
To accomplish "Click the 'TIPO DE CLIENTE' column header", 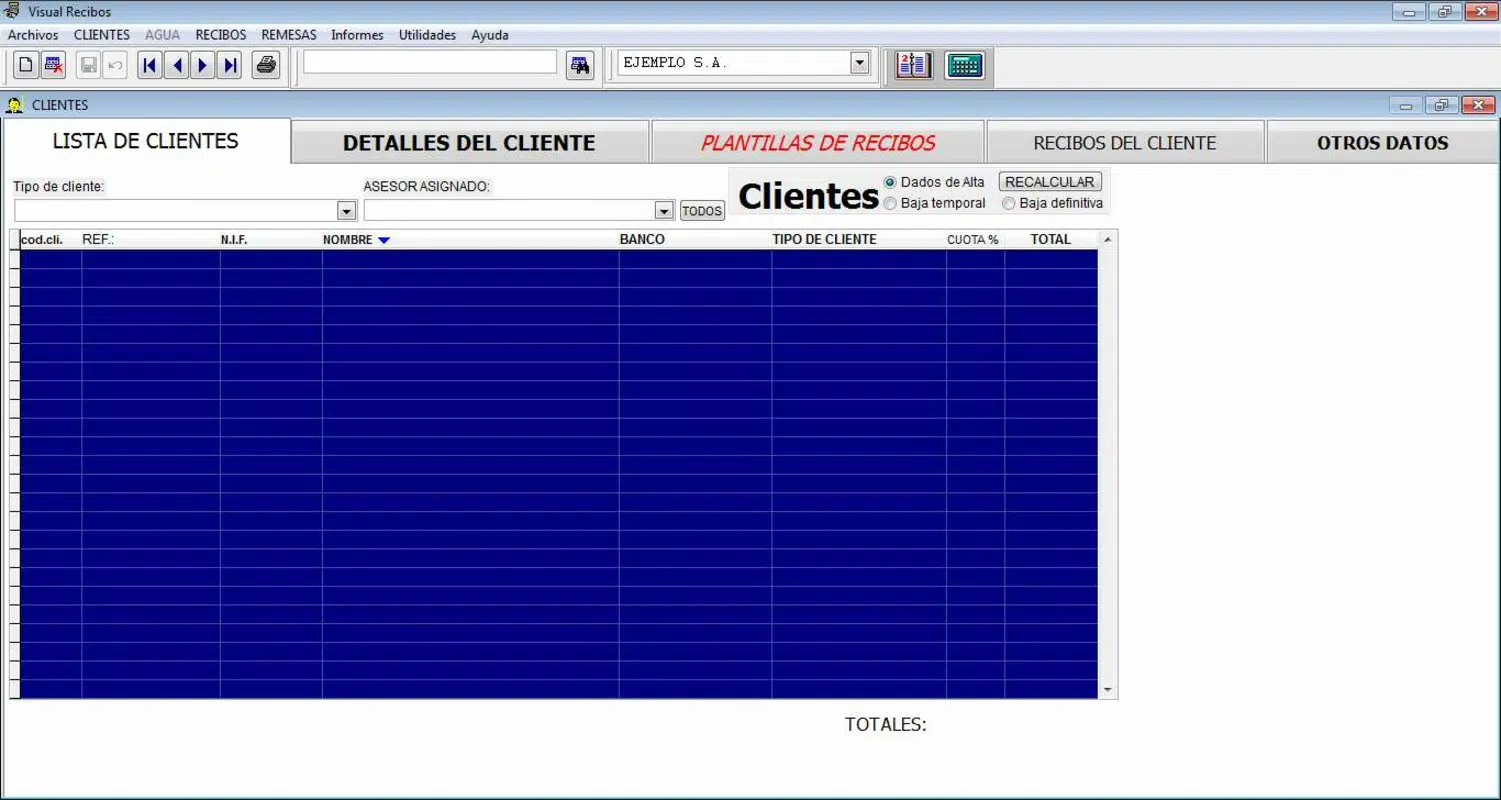I will (x=859, y=240).
